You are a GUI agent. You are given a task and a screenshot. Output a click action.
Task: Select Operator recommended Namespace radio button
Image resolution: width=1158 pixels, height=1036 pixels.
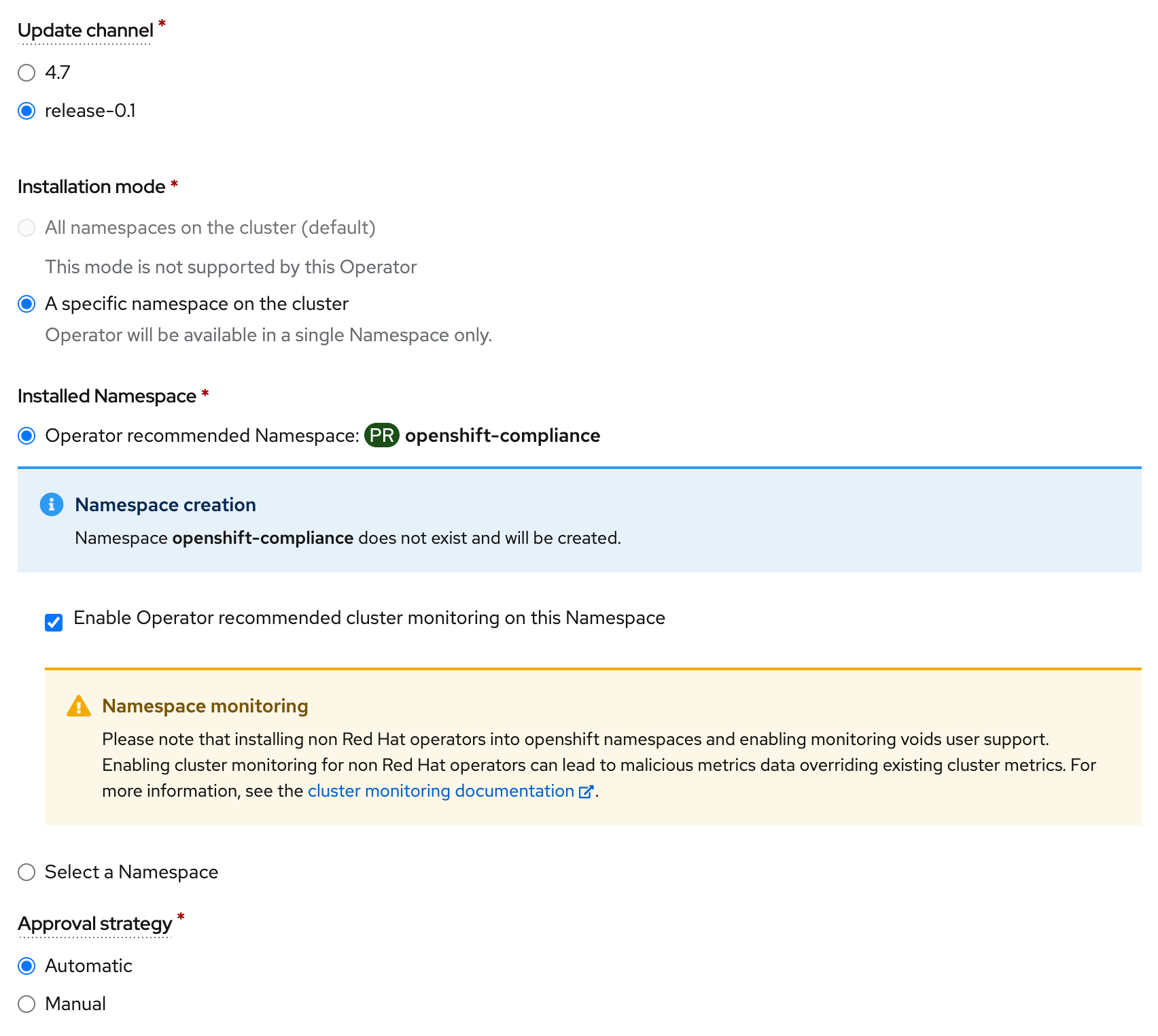27,436
